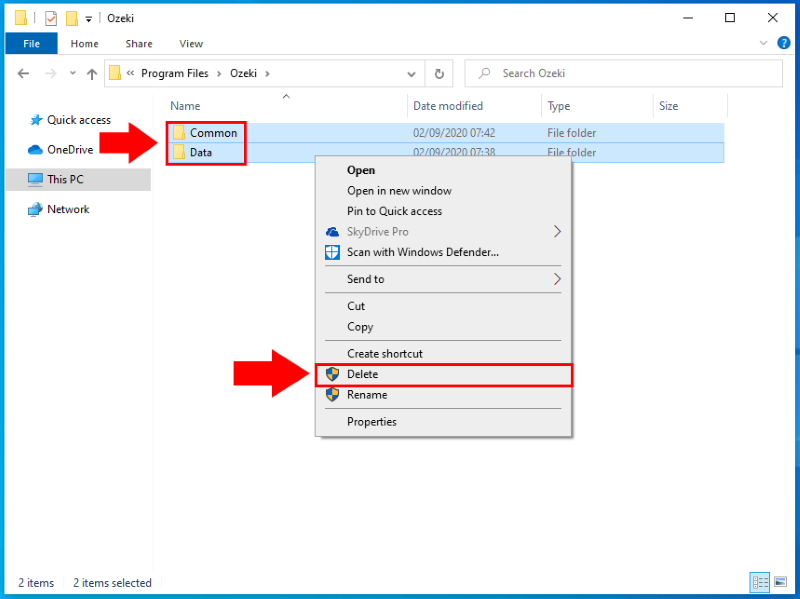800x599 pixels.
Task: Open the File ribbon tab
Action: click(x=31, y=44)
